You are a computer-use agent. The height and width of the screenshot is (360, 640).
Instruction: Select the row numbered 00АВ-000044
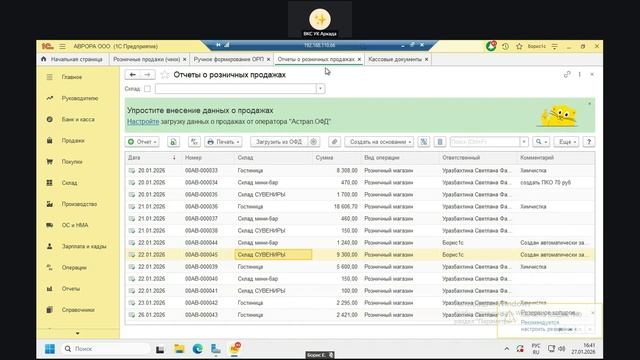coord(360,243)
